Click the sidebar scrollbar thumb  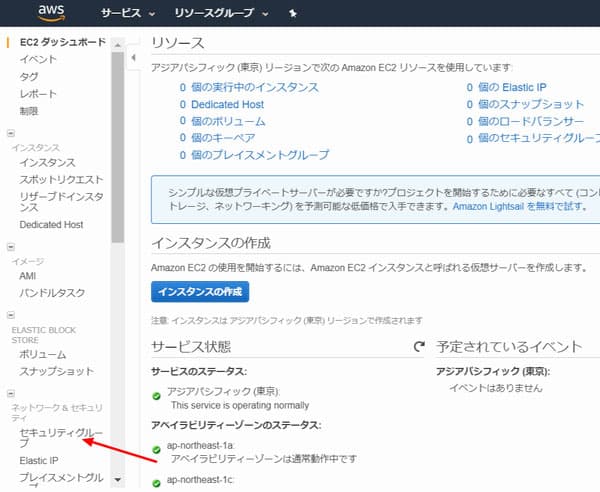(x=118, y=147)
